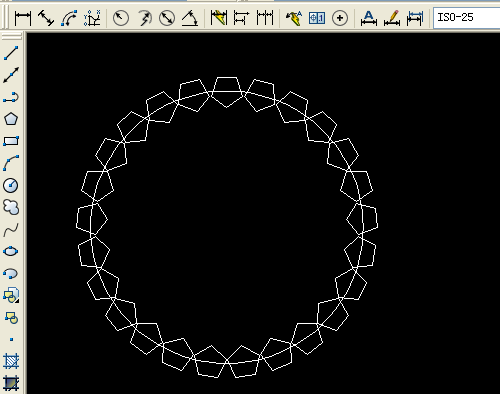Viewport: 500px width, 394px height.
Task: Select the Continue dimension tool
Action: click(265, 18)
